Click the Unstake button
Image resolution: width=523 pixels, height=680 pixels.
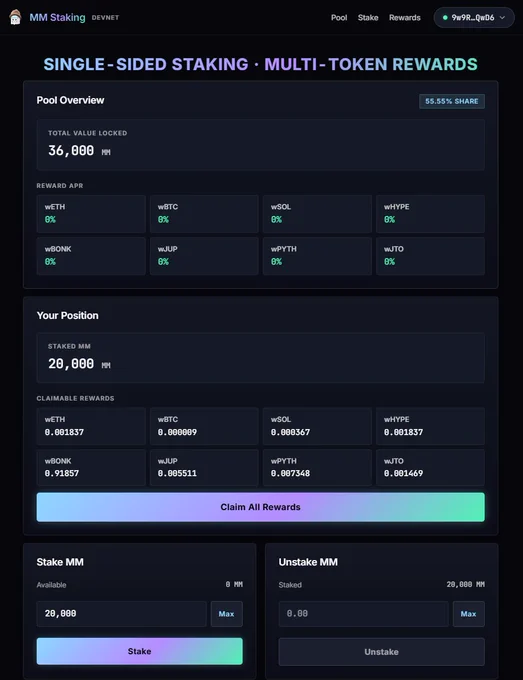(x=382, y=652)
